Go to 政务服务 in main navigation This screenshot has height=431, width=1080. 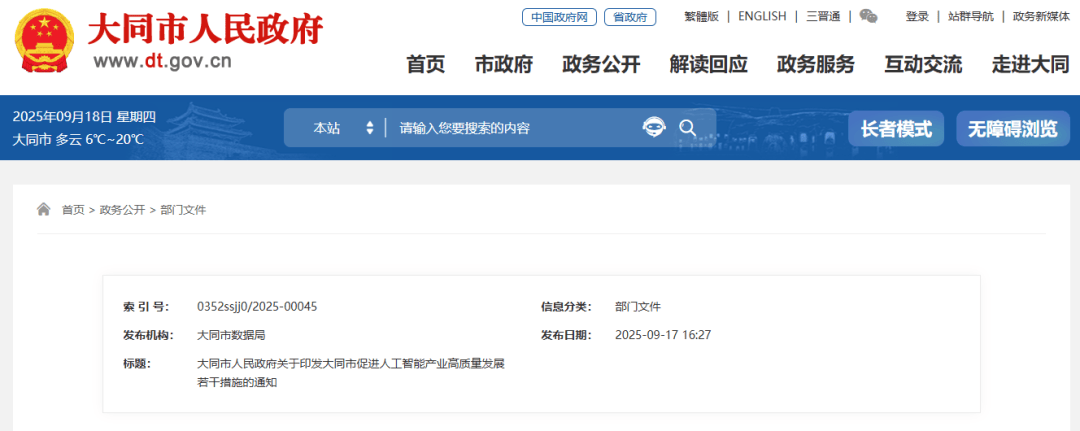[815, 65]
